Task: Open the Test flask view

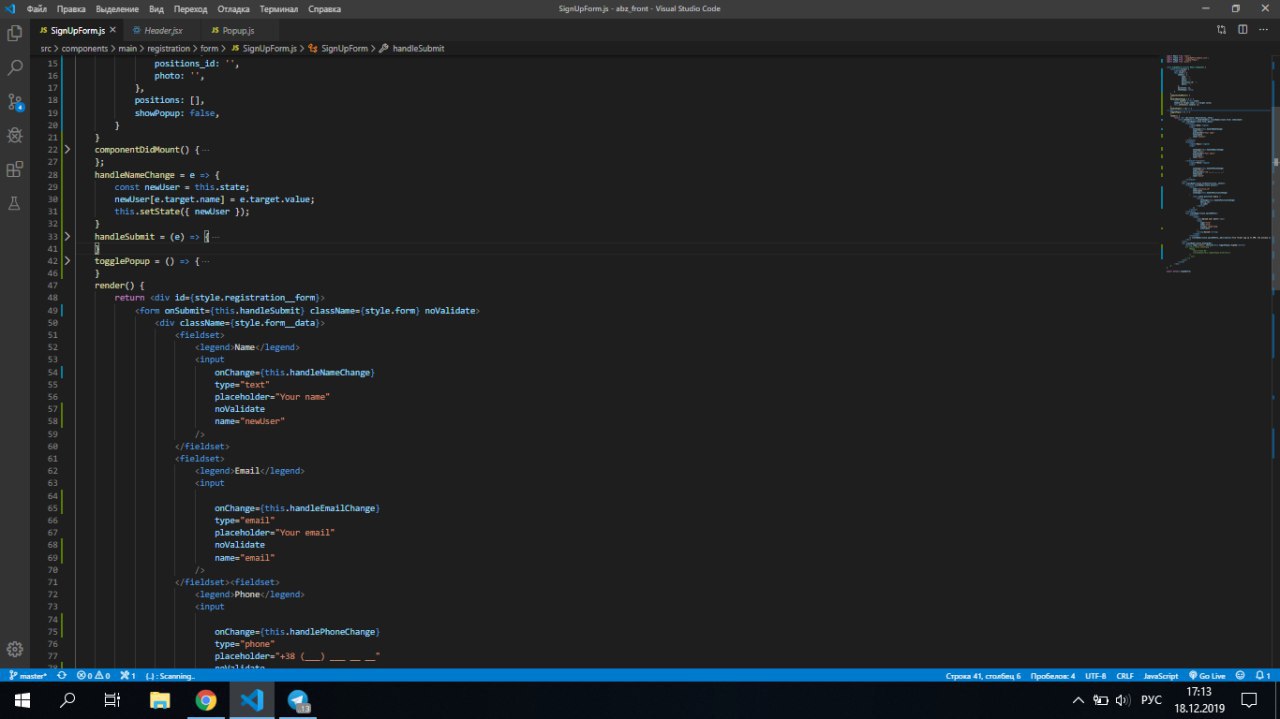Action: pos(15,203)
